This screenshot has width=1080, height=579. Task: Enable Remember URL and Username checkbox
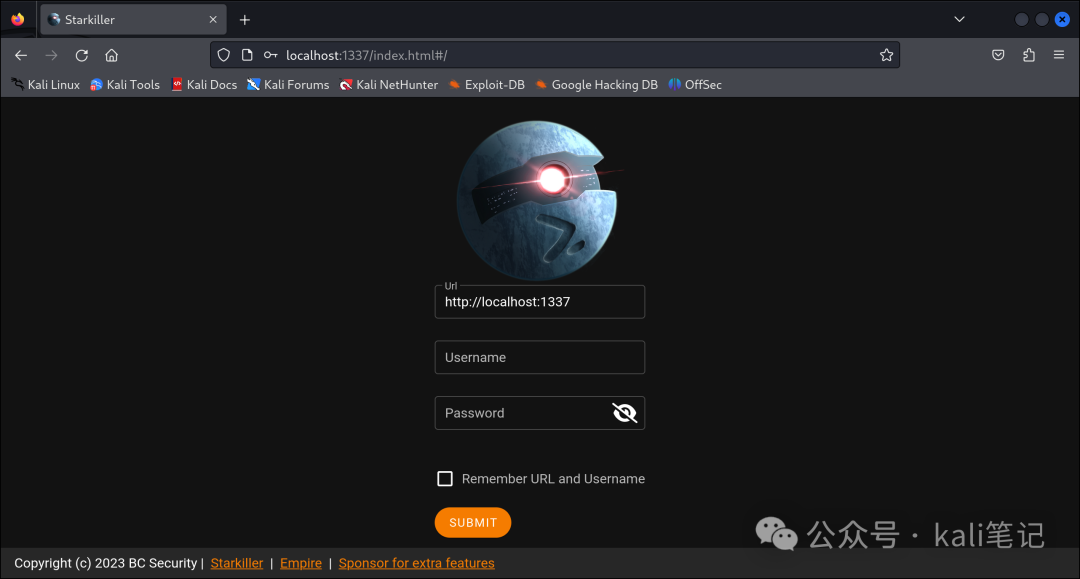click(x=445, y=478)
